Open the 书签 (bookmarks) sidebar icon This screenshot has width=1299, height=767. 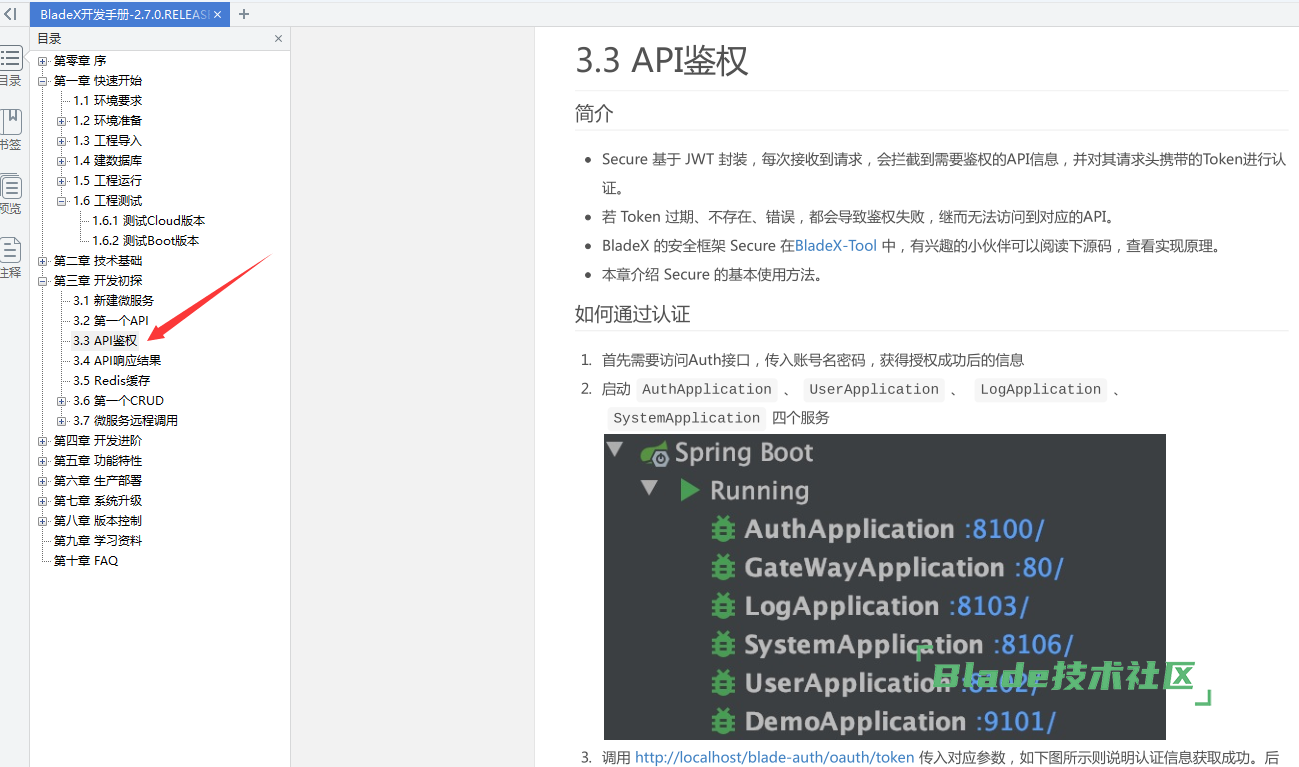click(x=10, y=129)
